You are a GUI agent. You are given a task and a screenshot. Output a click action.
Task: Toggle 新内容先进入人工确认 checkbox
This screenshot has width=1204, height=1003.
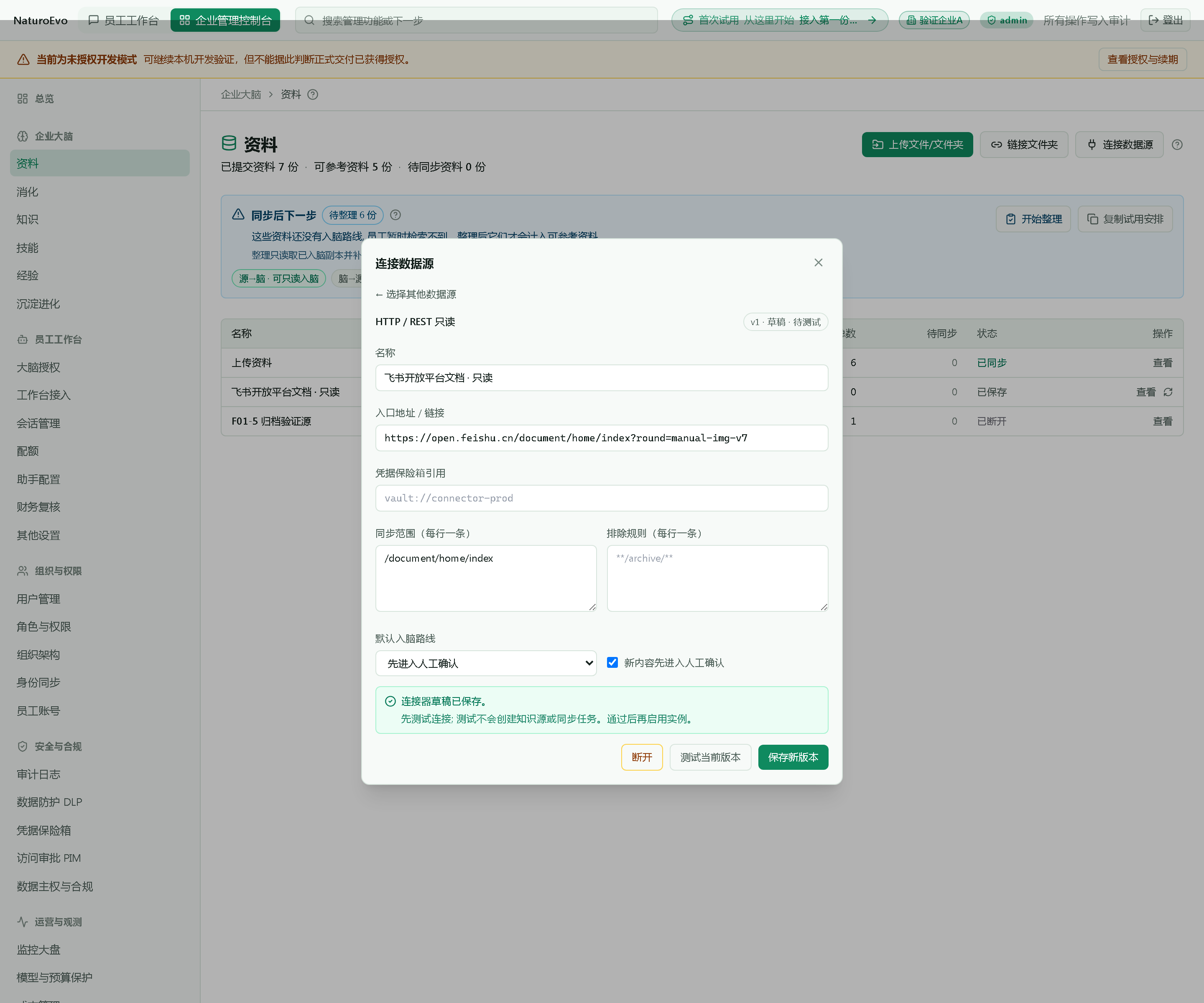[612, 662]
